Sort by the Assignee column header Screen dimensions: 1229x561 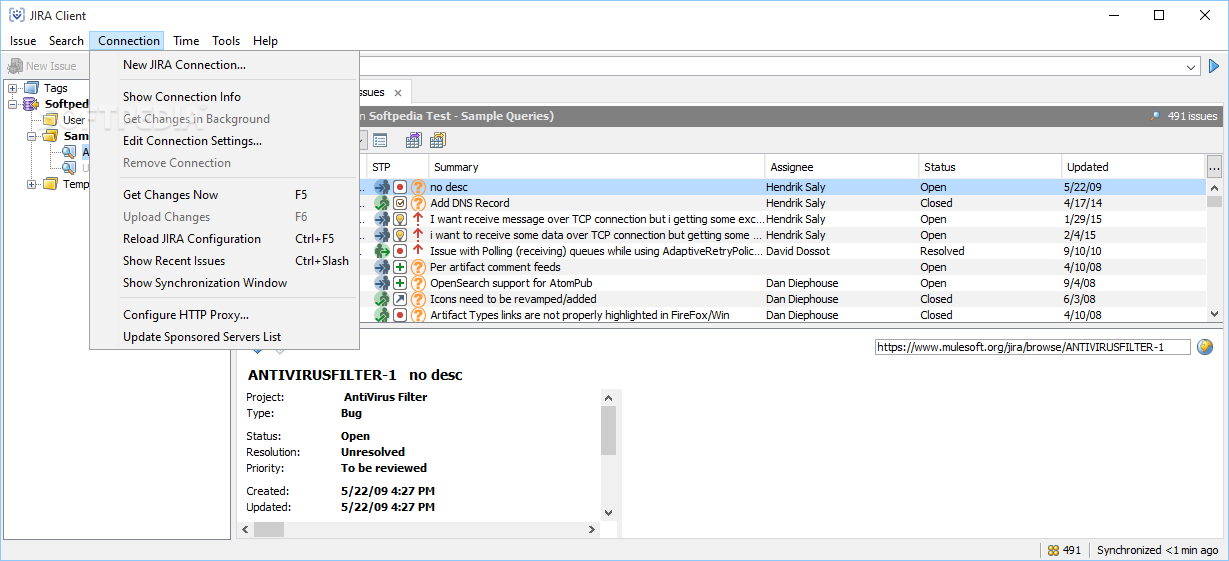coord(842,167)
